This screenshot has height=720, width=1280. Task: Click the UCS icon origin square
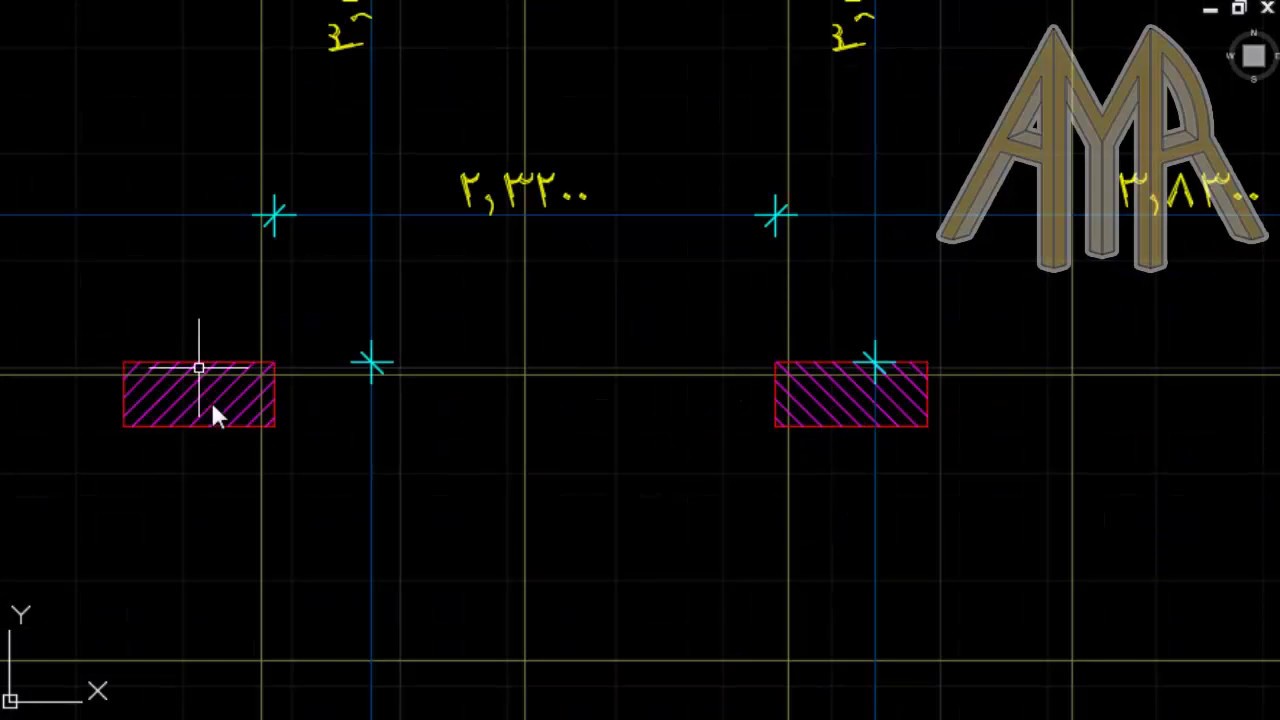point(10,701)
